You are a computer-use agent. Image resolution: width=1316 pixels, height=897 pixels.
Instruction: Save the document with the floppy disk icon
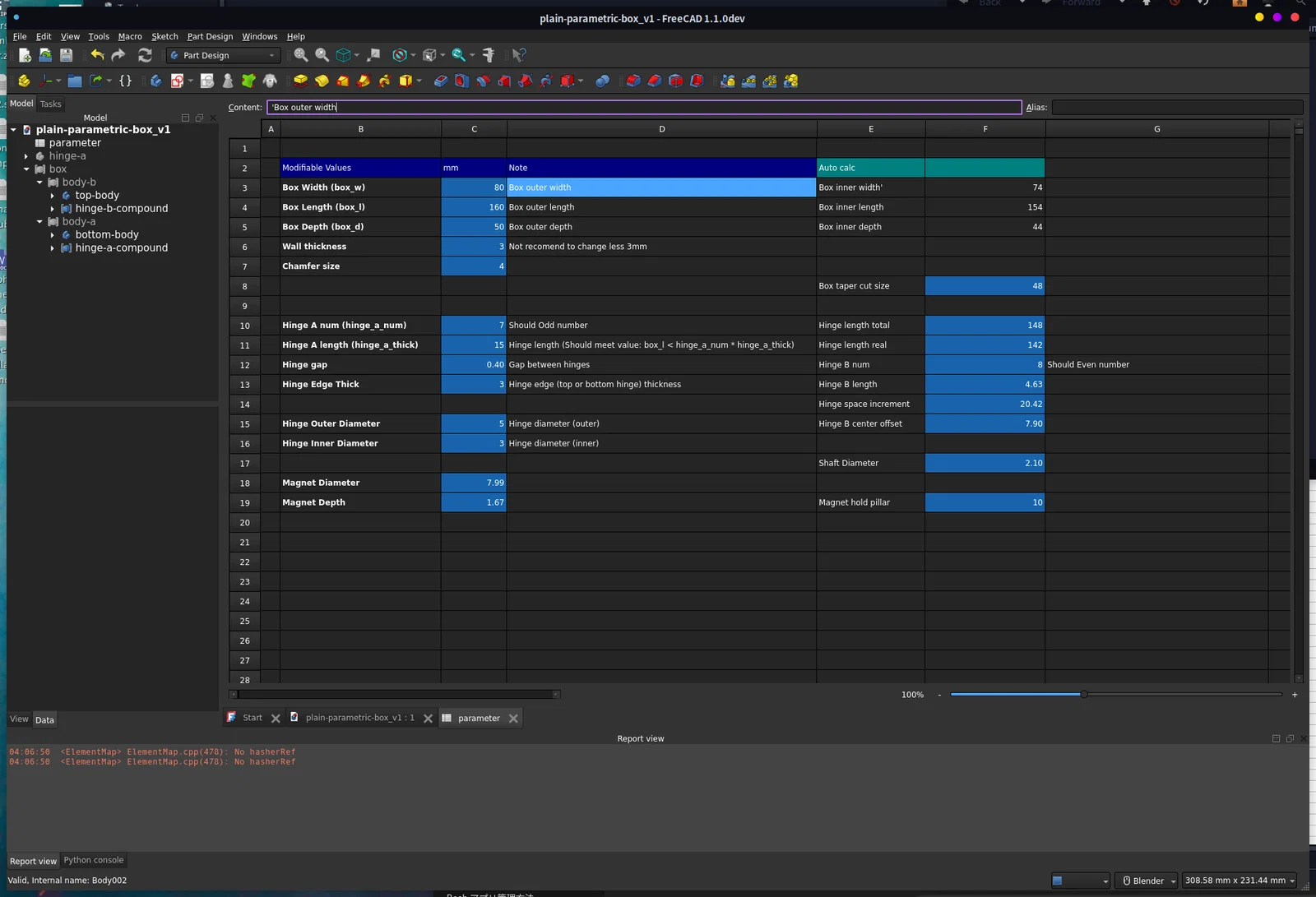[67, 55]
